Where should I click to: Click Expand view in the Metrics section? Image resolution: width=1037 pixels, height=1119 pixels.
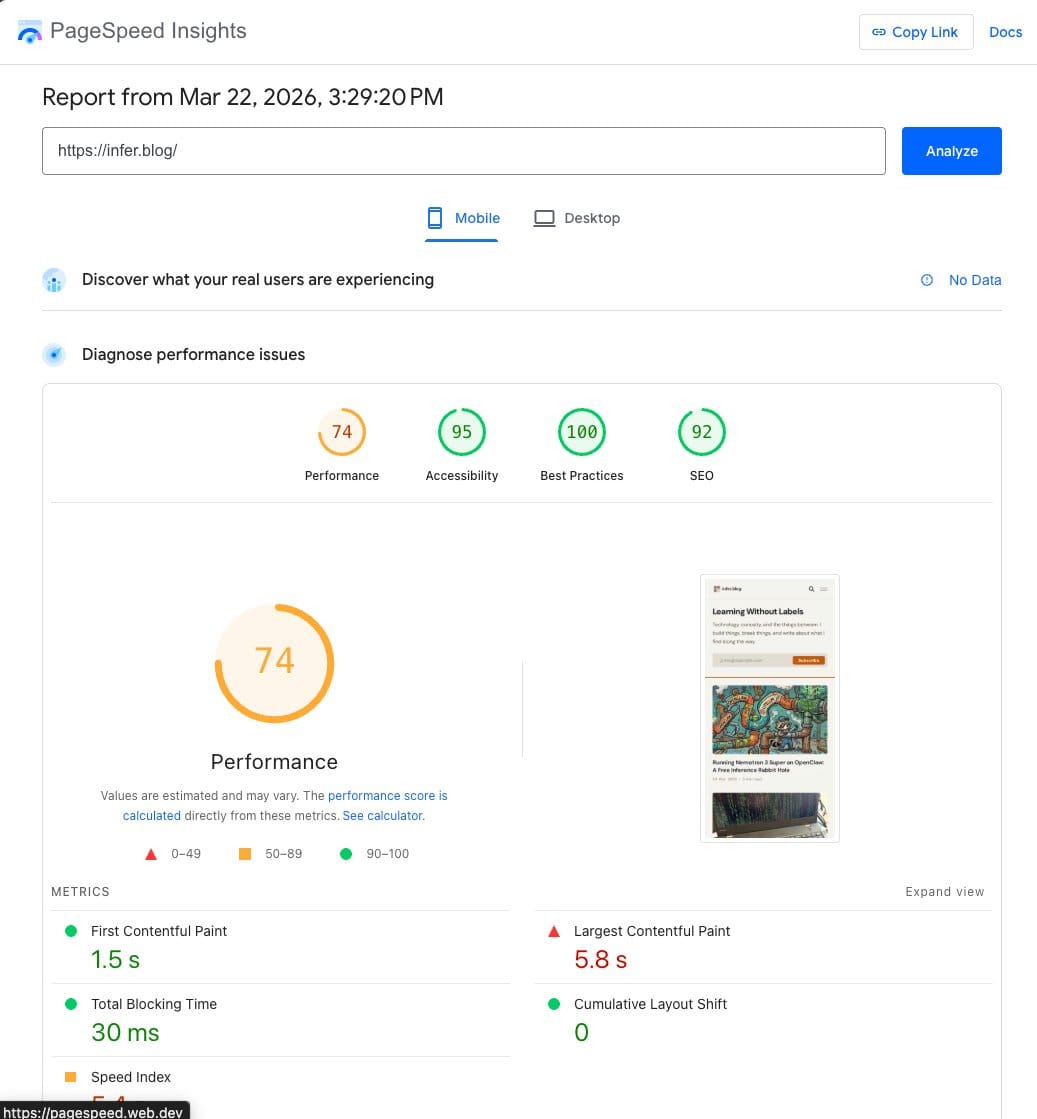coord(944,892)
